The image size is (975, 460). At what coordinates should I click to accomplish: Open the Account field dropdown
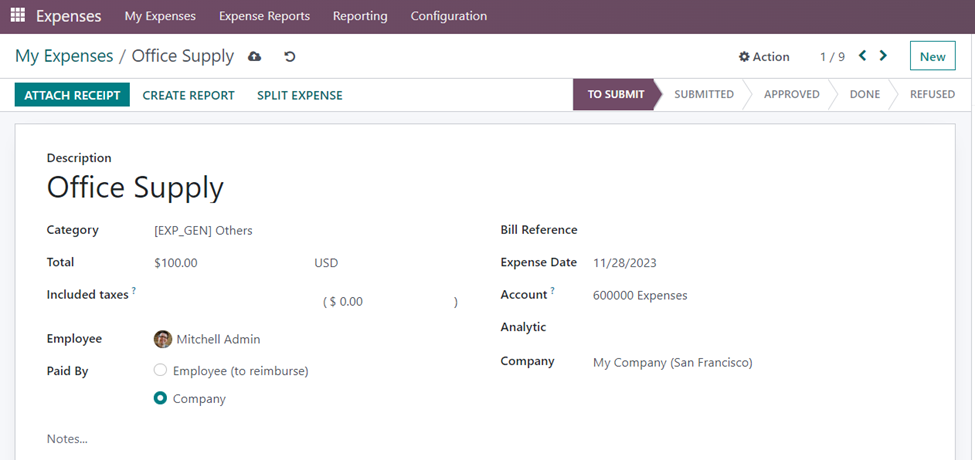[x=640, y=295]
